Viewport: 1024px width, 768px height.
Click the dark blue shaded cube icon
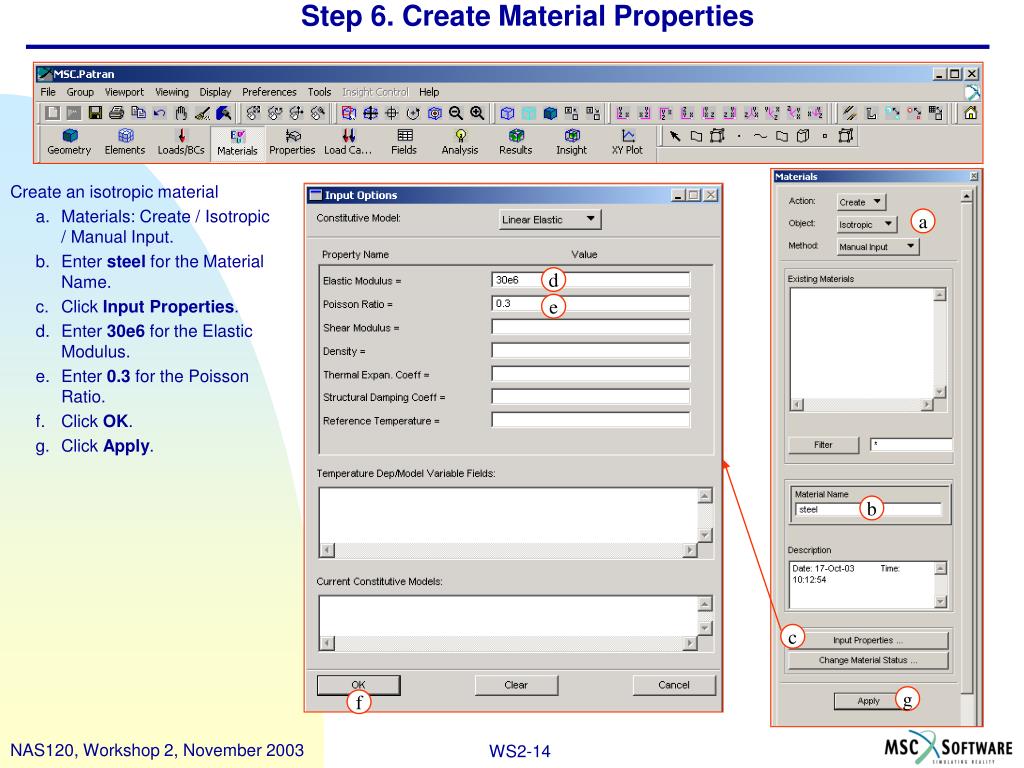[x=551, y=113]
